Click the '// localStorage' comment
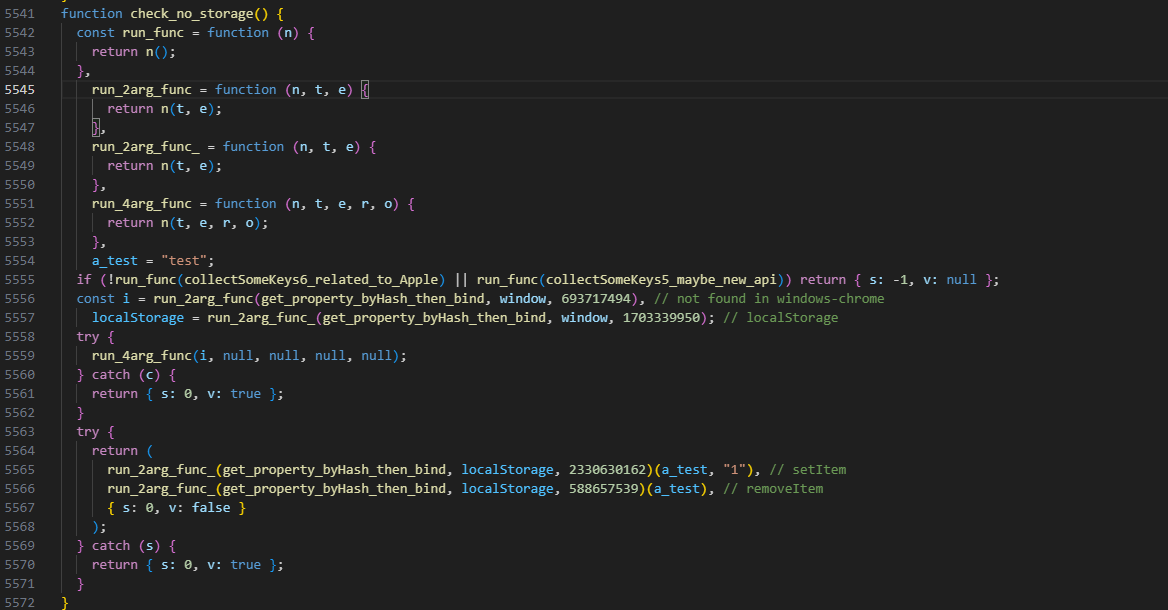The image size is (1168, 610). (x=781, y=317)
